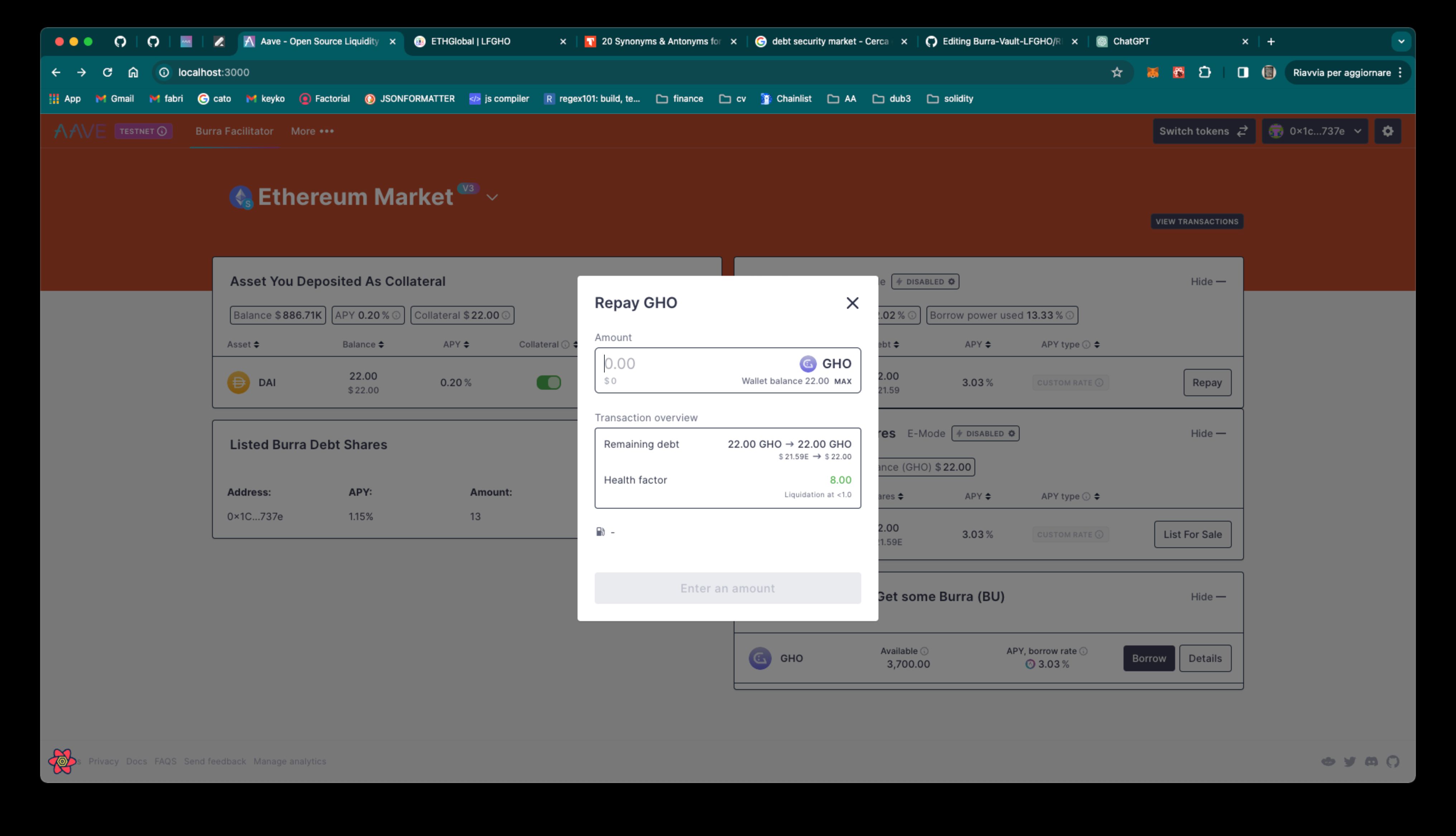Click the List For Sale action button
Viewport: 1456px width, 836px height.
coord(1192,534)
